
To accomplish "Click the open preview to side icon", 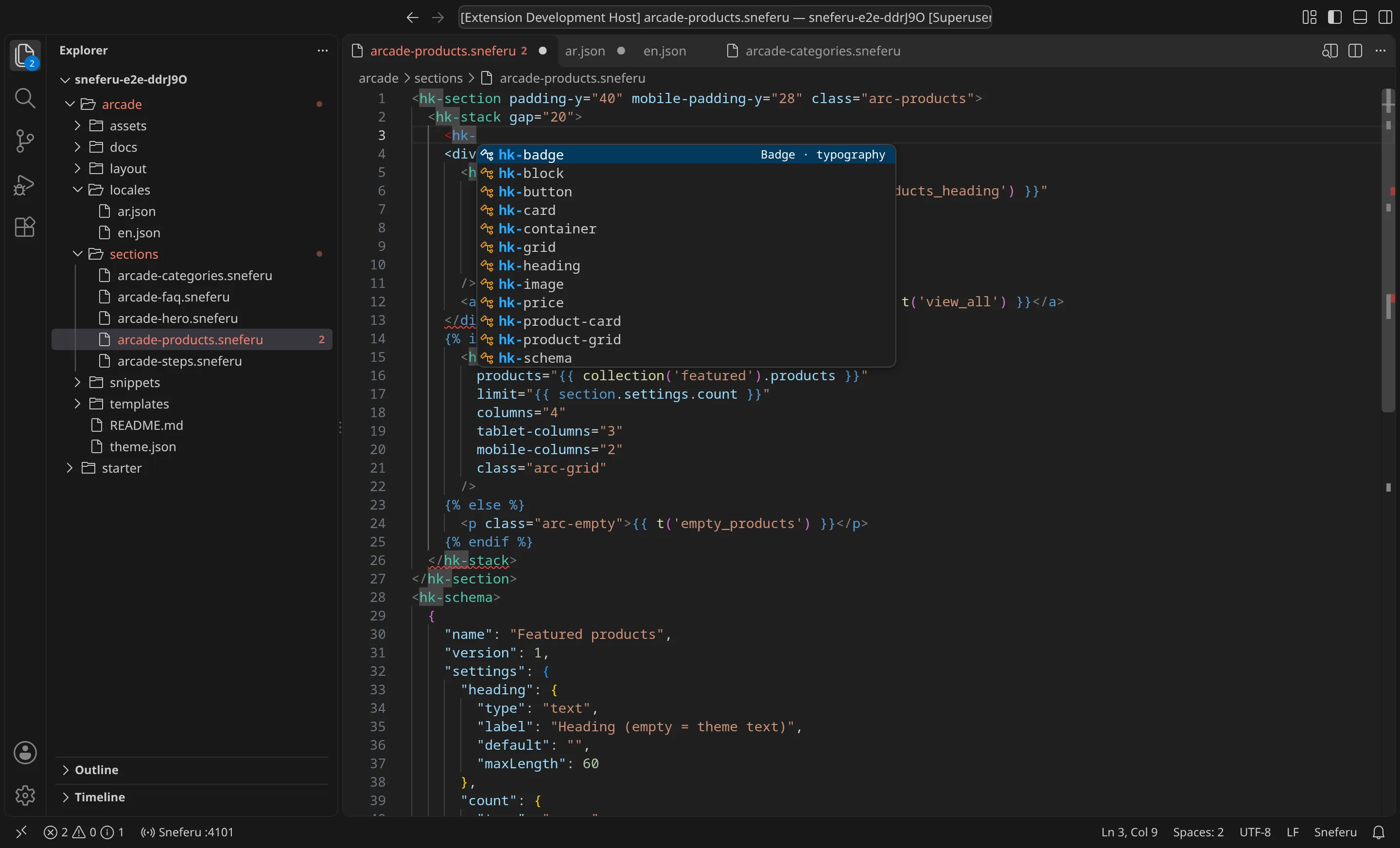I will click(x=1330, y=51).
